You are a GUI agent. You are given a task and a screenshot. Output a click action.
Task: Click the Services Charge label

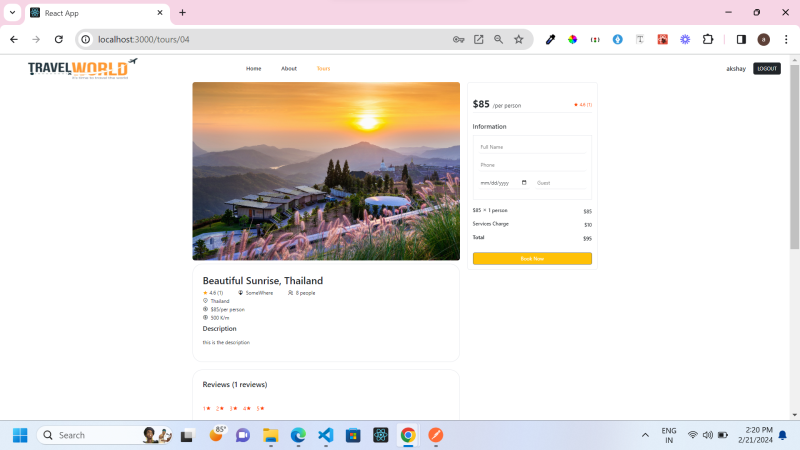[490, 224]
